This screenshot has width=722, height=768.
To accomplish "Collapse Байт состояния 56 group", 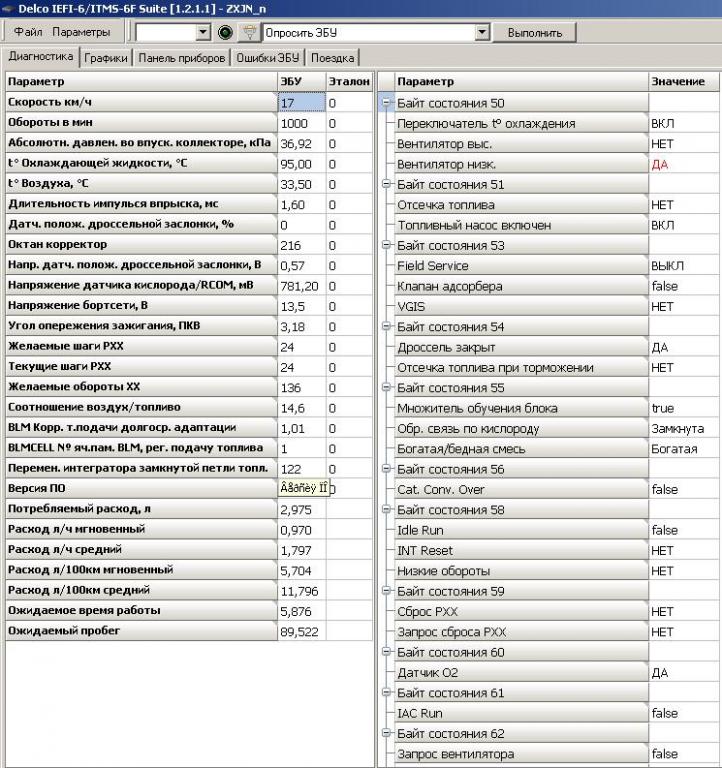I will (386, 469).
